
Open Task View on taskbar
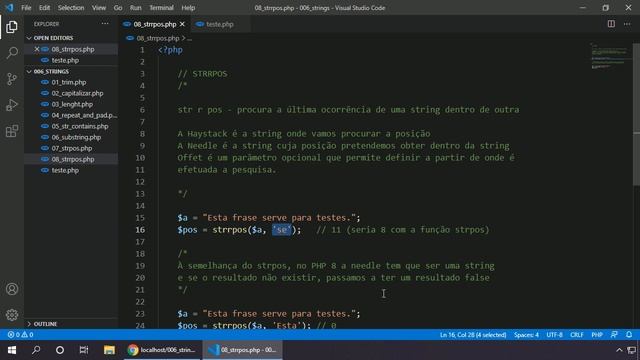tap(84, 350)
